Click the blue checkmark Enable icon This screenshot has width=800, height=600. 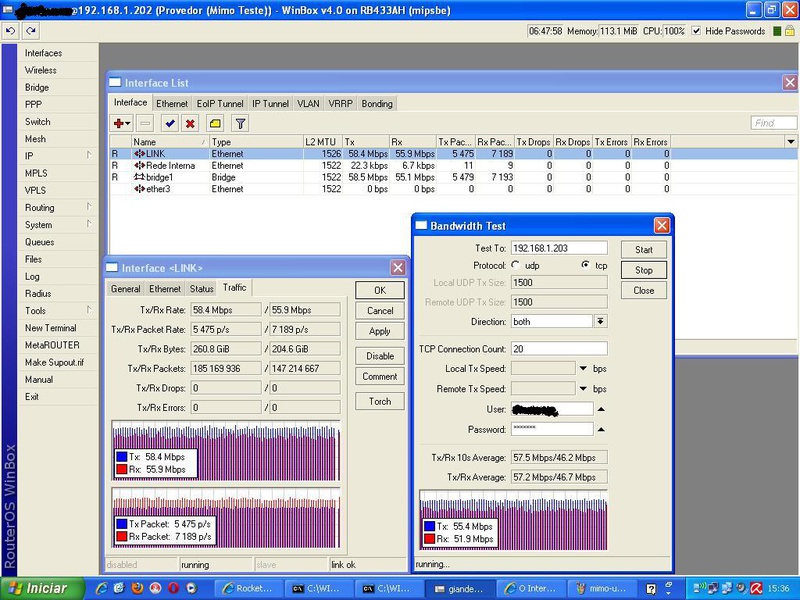pyautogui.click(x=169, y=123)
